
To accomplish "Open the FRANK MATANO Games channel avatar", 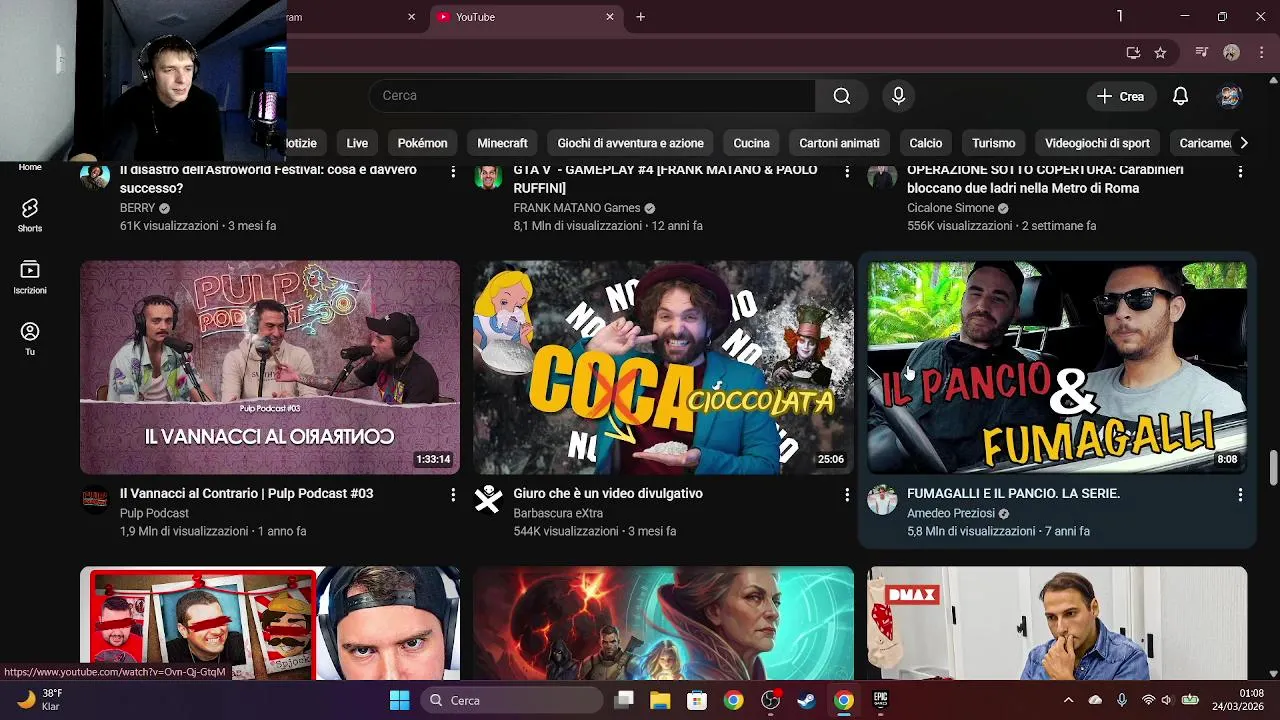I will pos(488,177).
